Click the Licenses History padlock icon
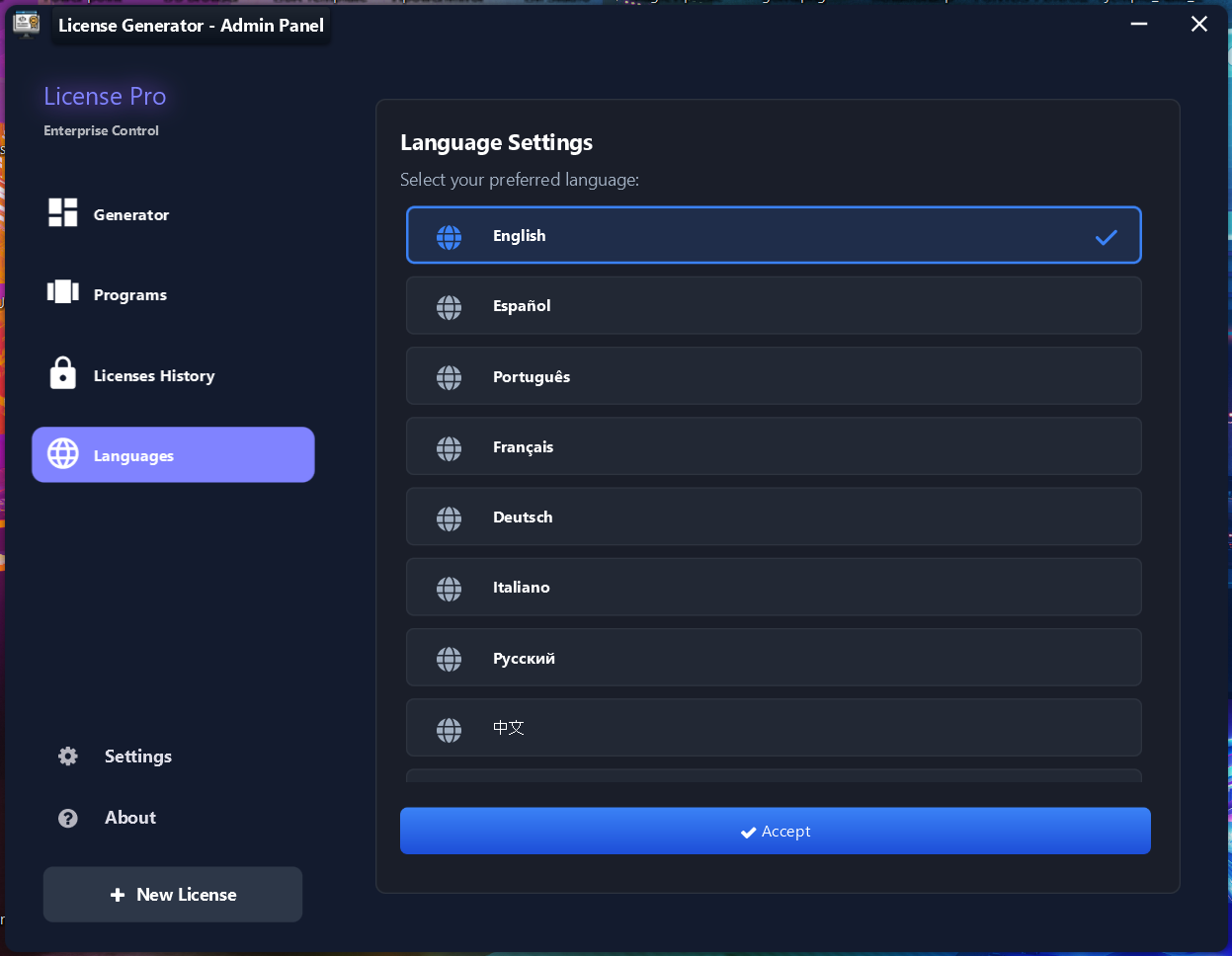 (63, 373)
